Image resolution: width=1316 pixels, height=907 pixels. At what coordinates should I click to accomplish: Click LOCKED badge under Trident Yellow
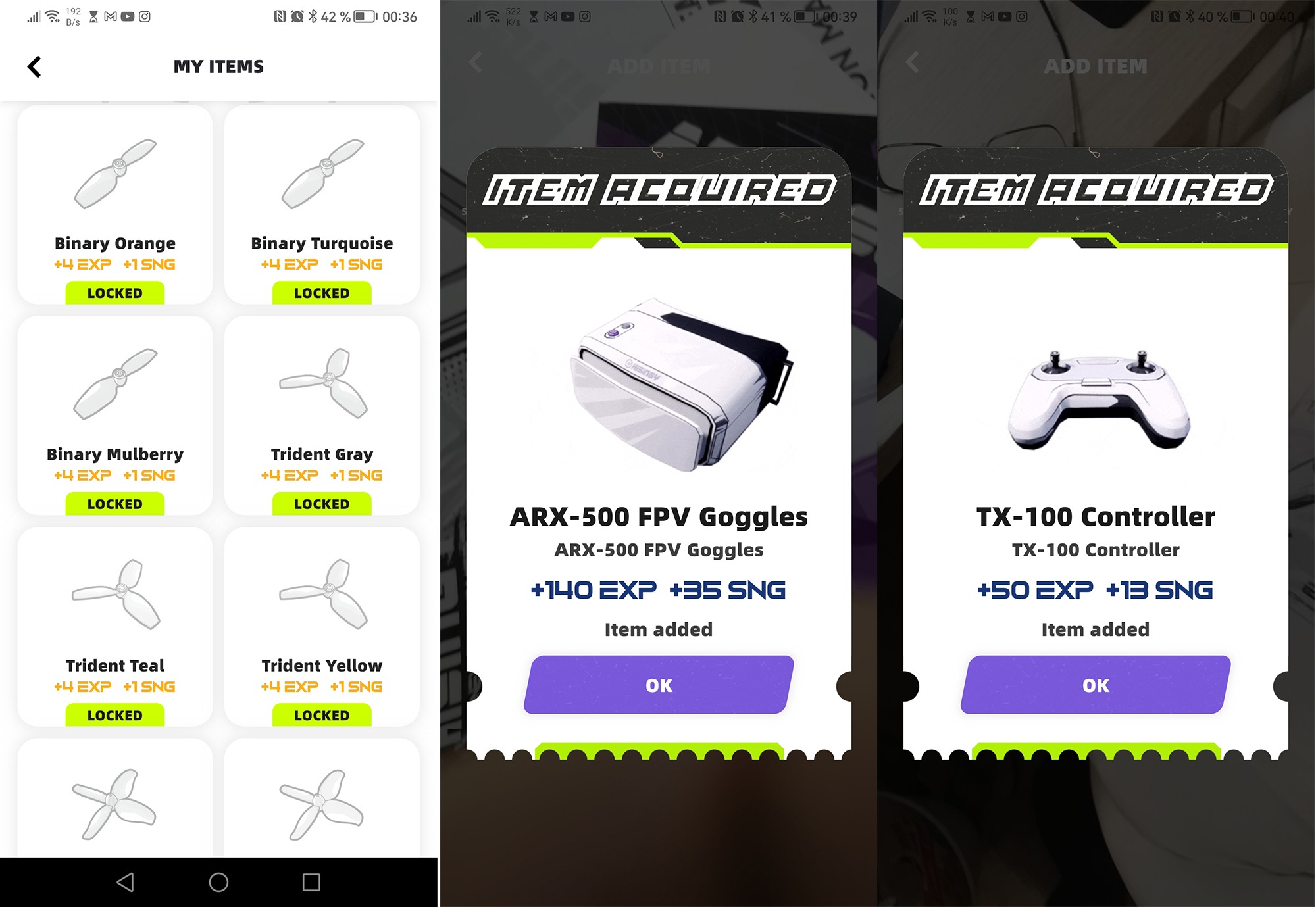322,715
